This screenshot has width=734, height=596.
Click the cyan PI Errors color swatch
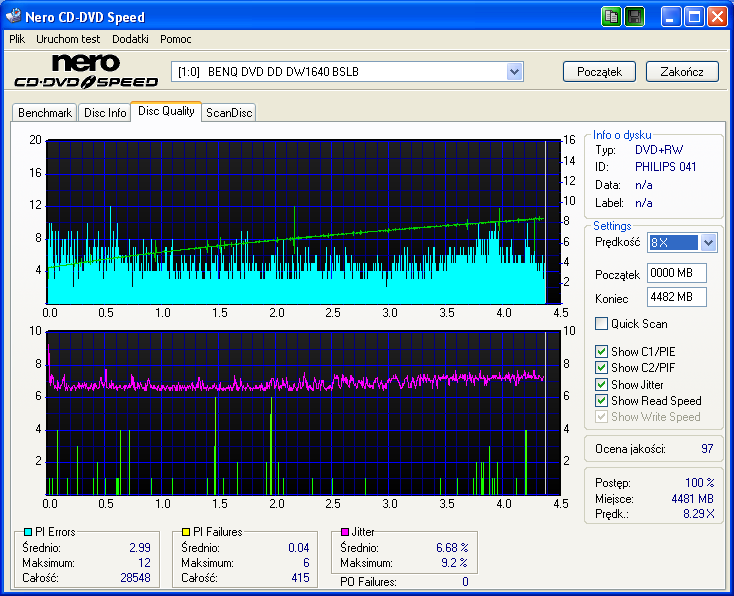coord(28,532)
